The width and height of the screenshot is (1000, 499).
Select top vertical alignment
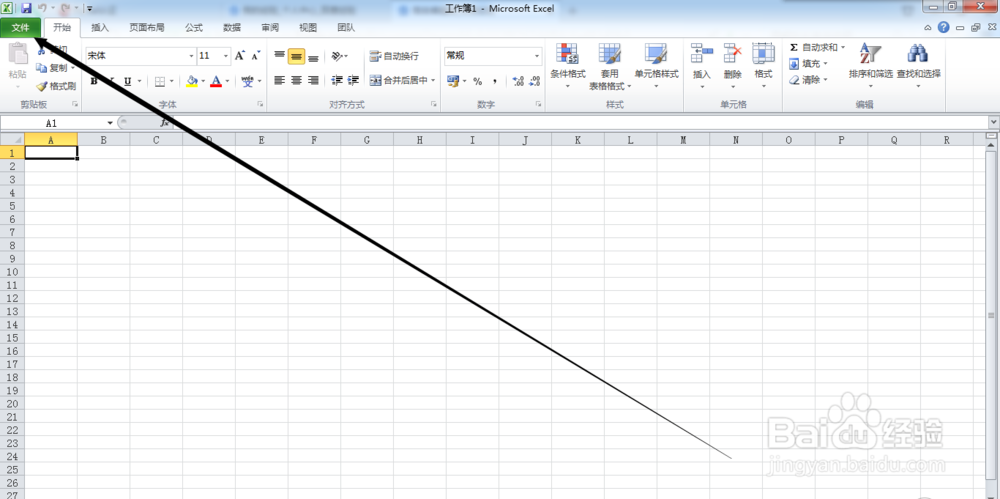coord(279,56)
